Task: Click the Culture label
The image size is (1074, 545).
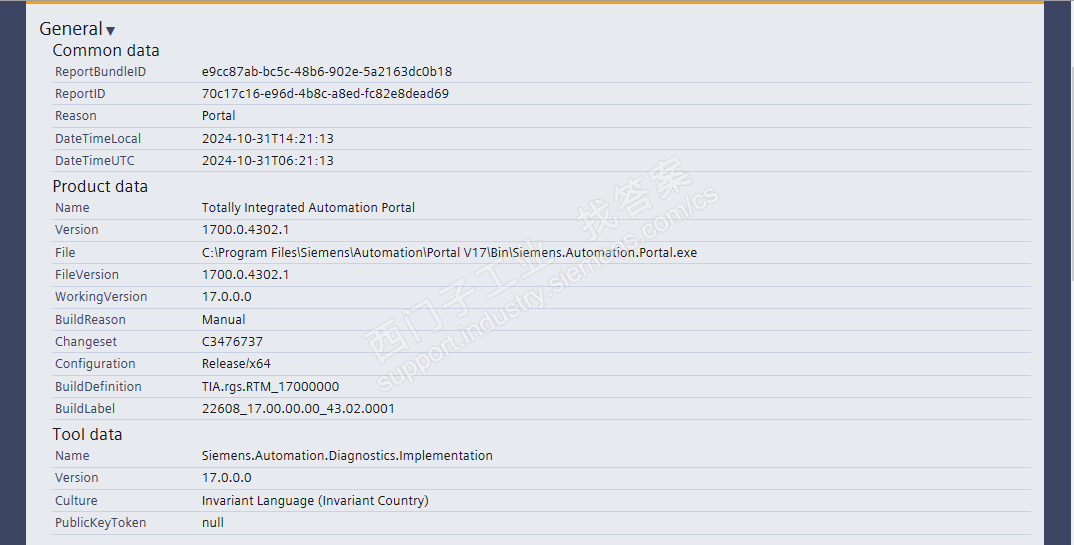Action: pyautogui.click(x=76, y=500)
